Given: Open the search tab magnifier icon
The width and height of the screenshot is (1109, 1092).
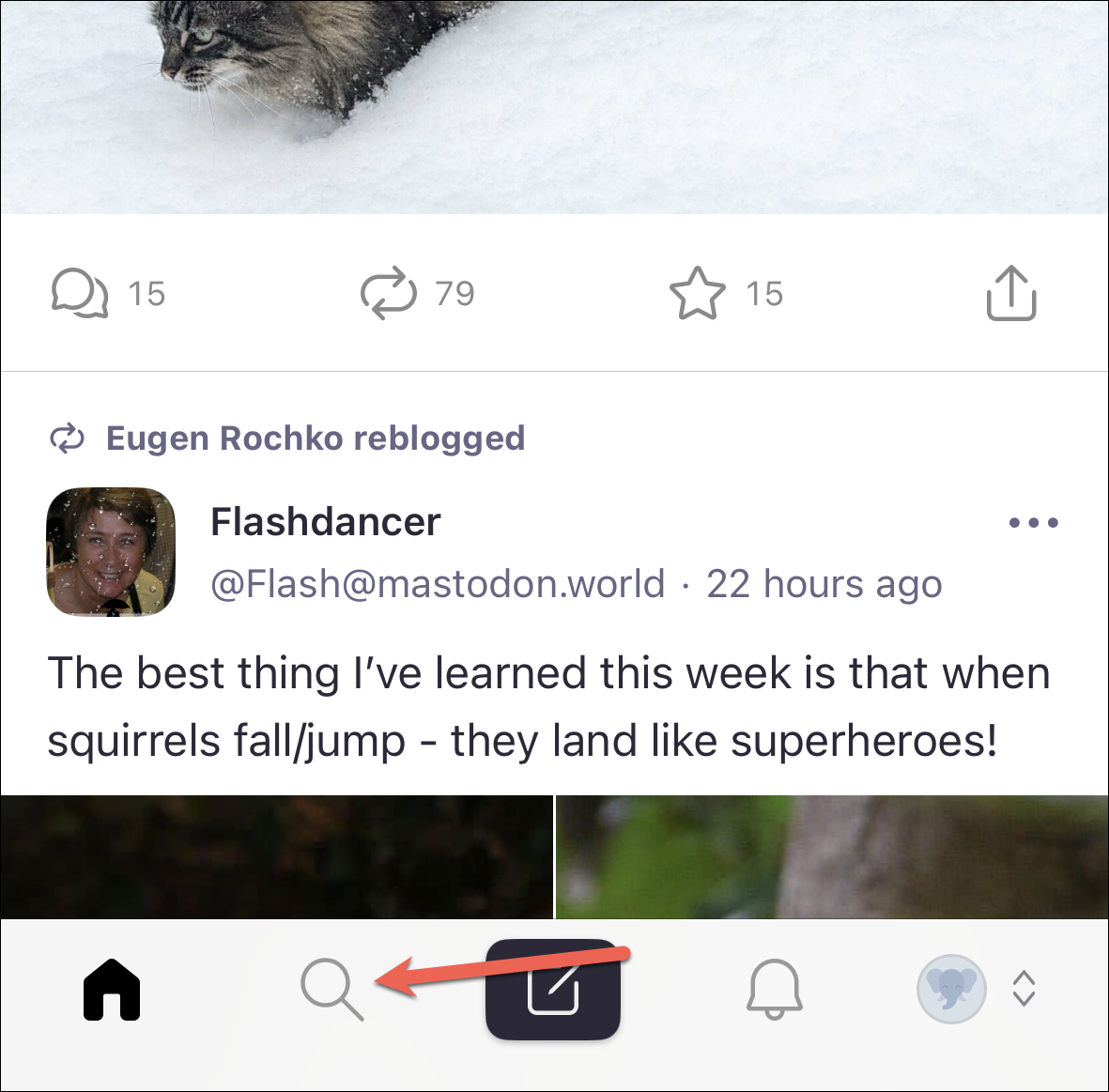Looking at the screenshot, I should tap(331, 990).
